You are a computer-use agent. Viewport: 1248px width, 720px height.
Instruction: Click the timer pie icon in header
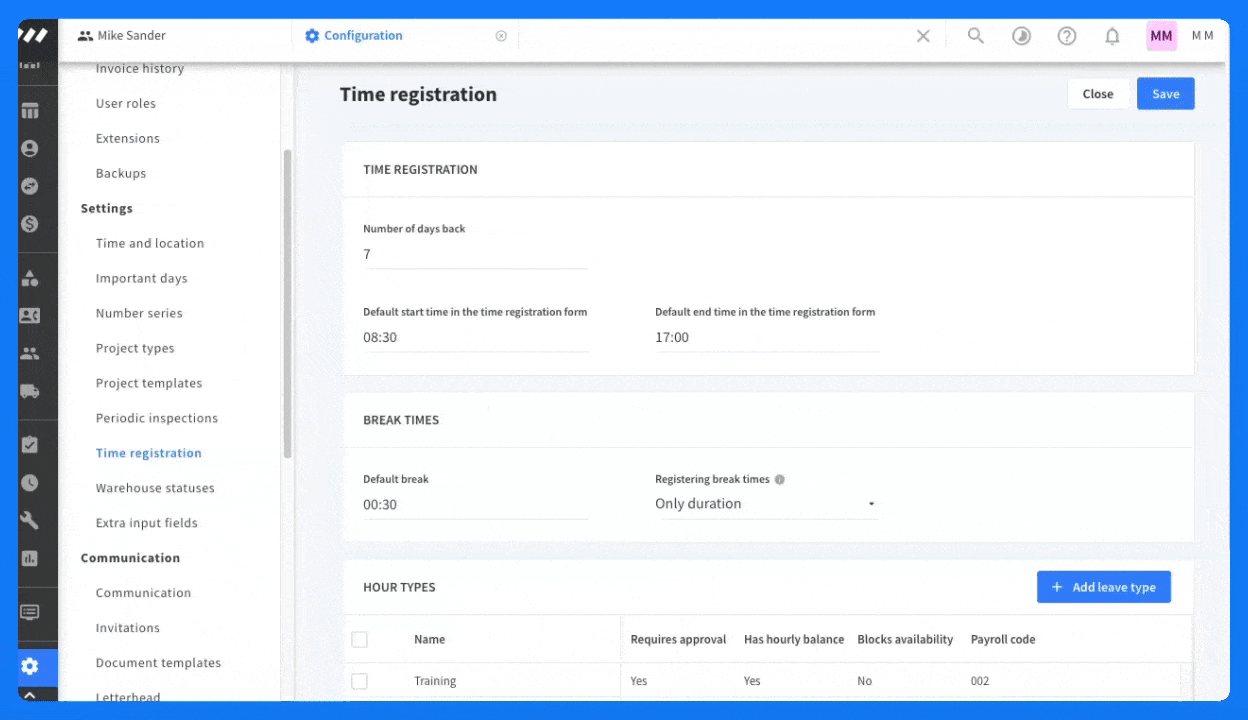tap(1021, 36)
